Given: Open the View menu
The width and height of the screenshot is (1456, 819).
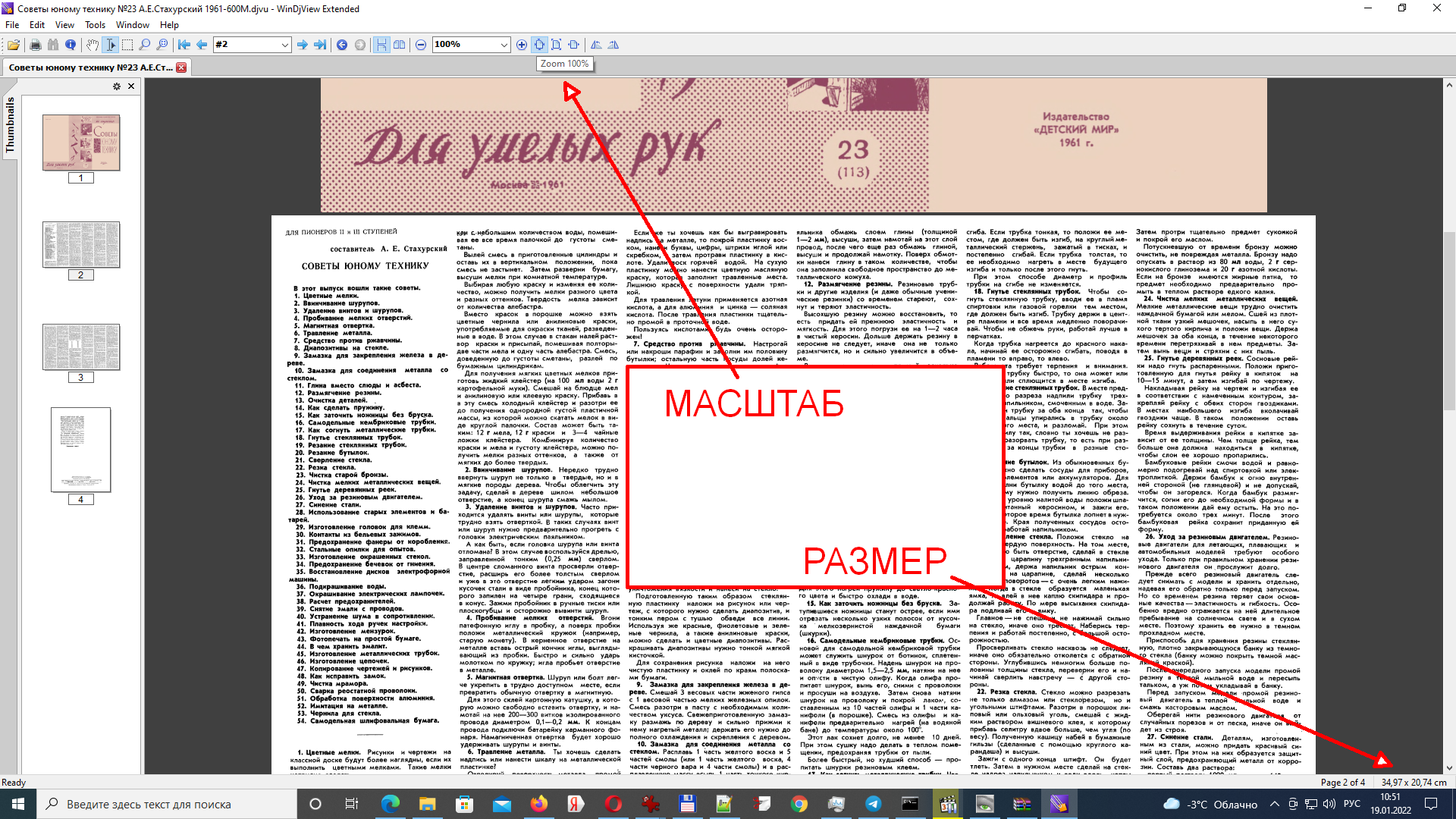Looking at the screenshot, I should [x=64, y=25].
